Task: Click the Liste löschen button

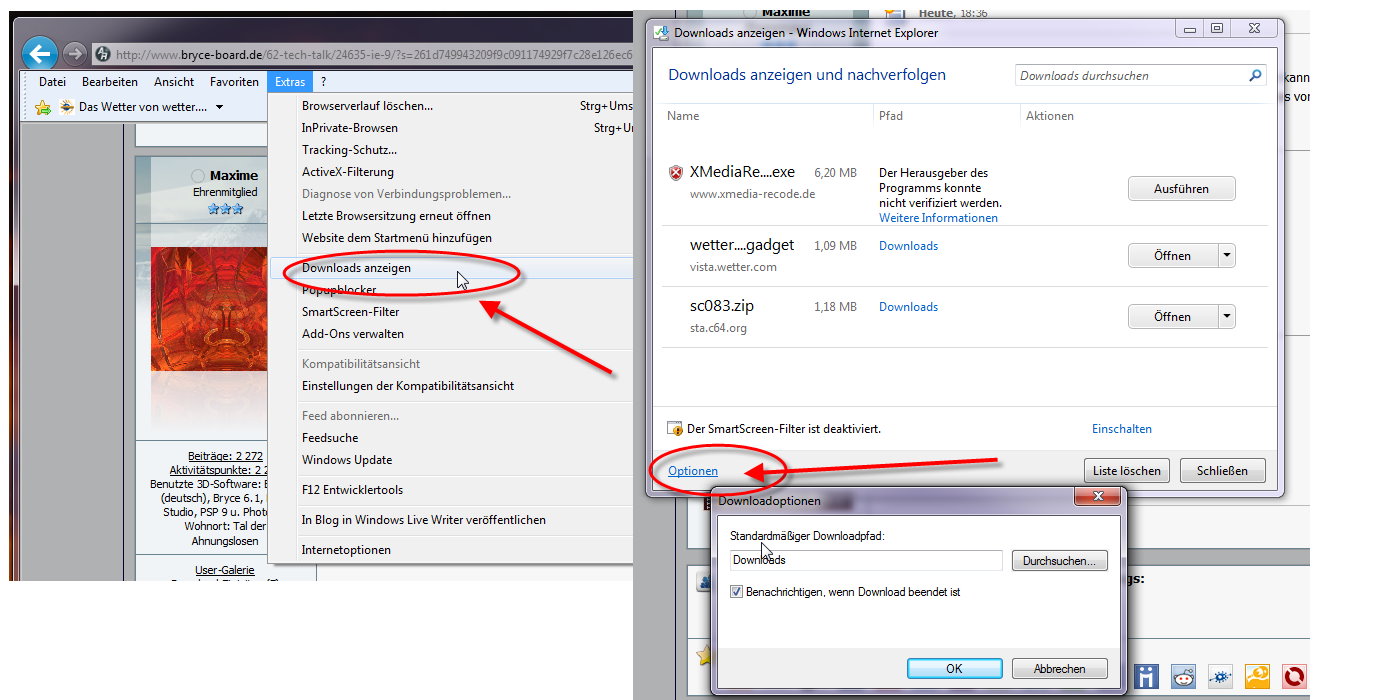Action: pos(1127,471)
